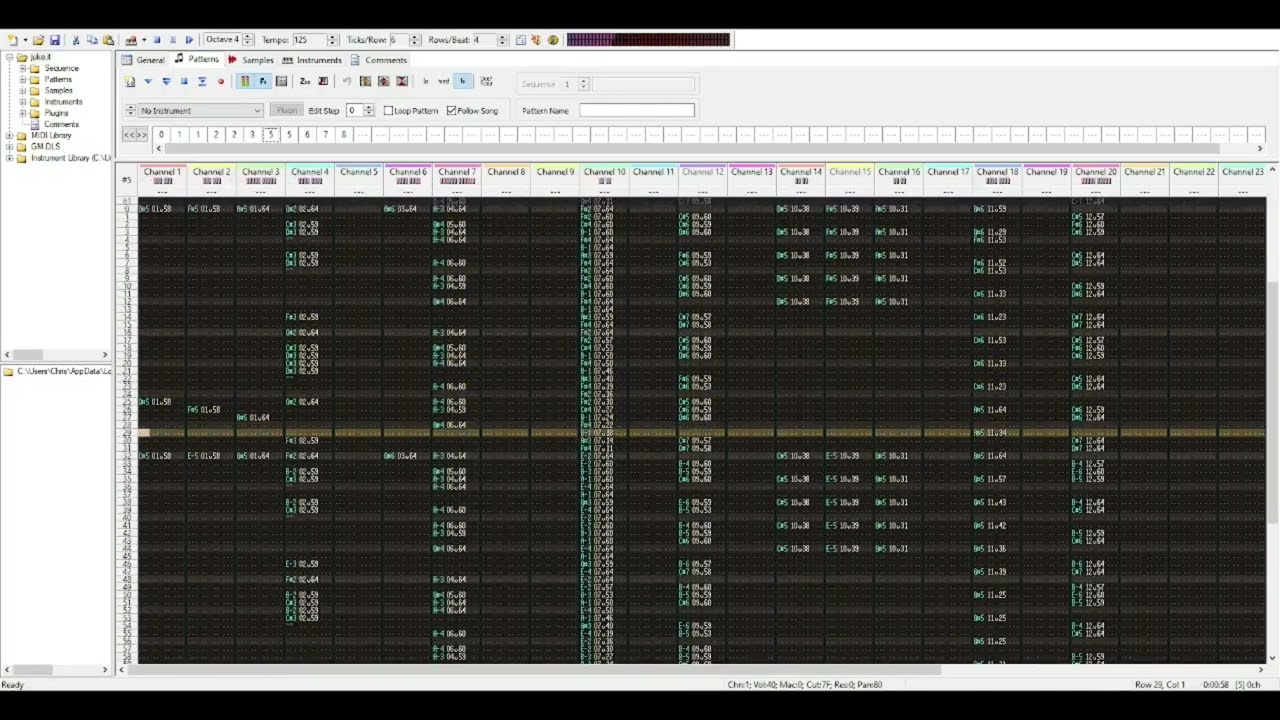Select Comments in the tree view
The height and width of the screenshot is (720, 1280).
click(x=61, y=124)
